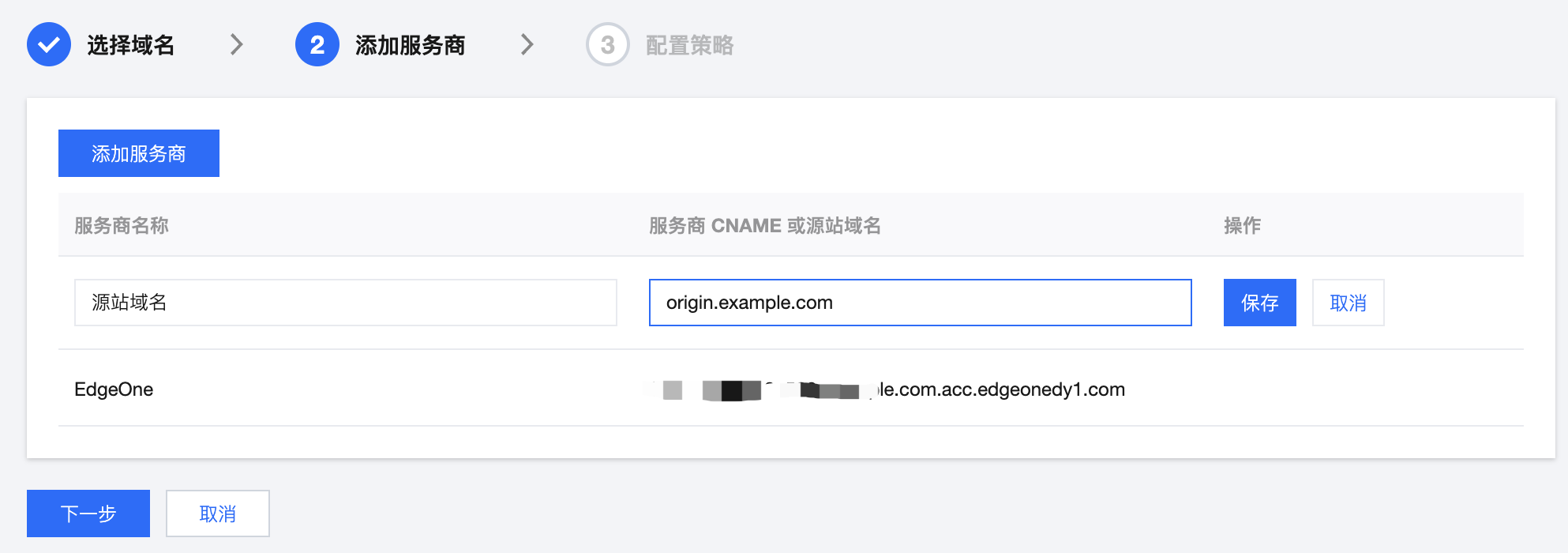The width and height of the screenshot is (1568, 553).
Task: Go to the 选择域名 step label
Action: click(131, 45)
